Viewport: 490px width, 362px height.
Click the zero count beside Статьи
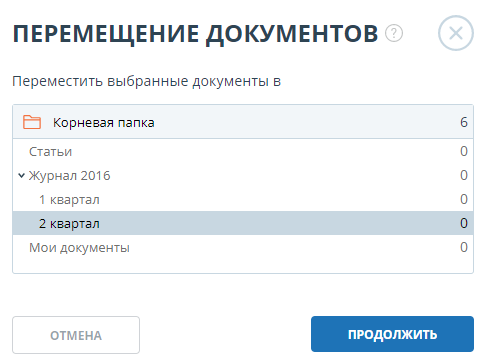pyautogui.click(x=464, y=151)
